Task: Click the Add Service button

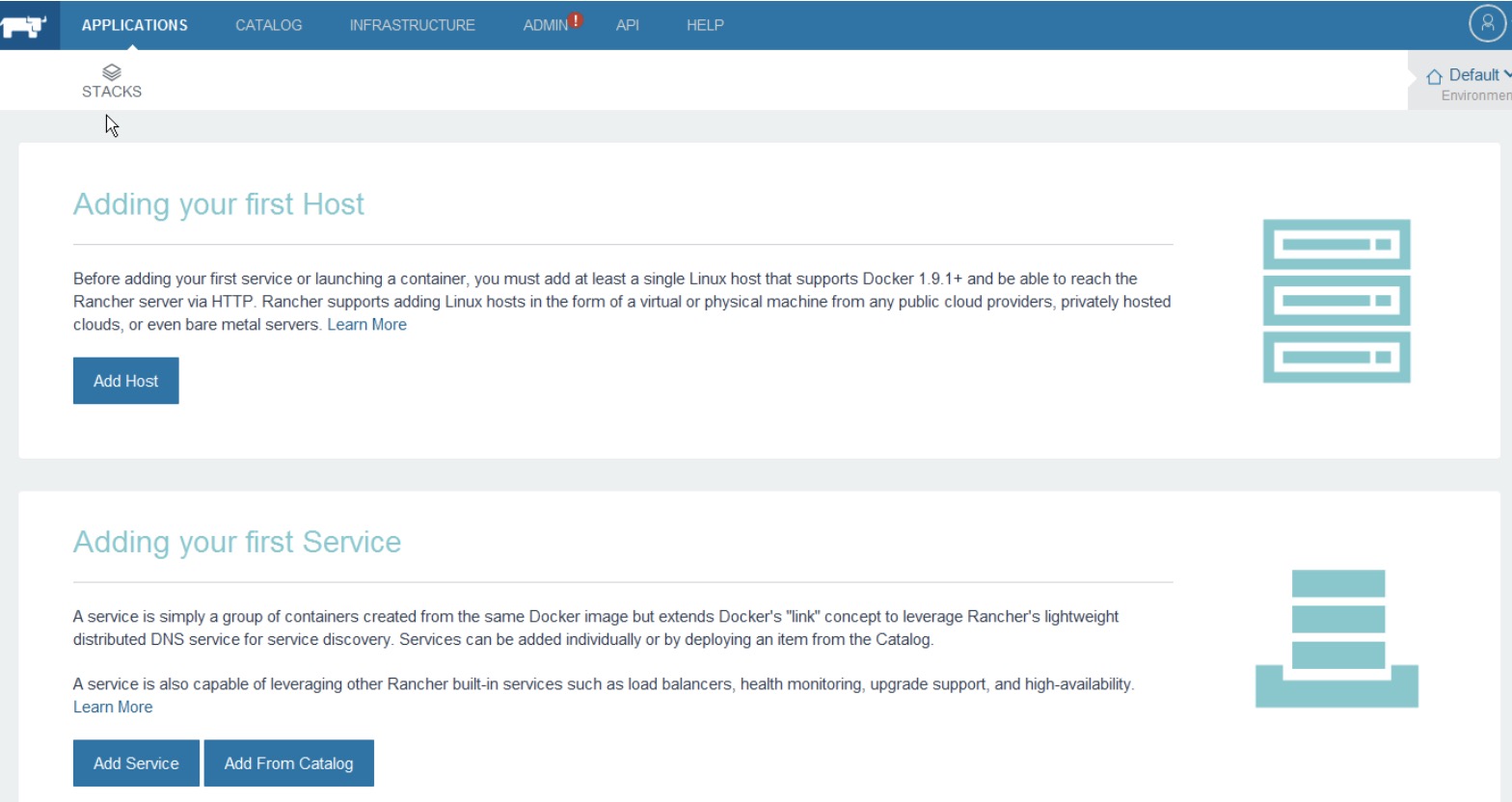Action: [x=136, y=763]
